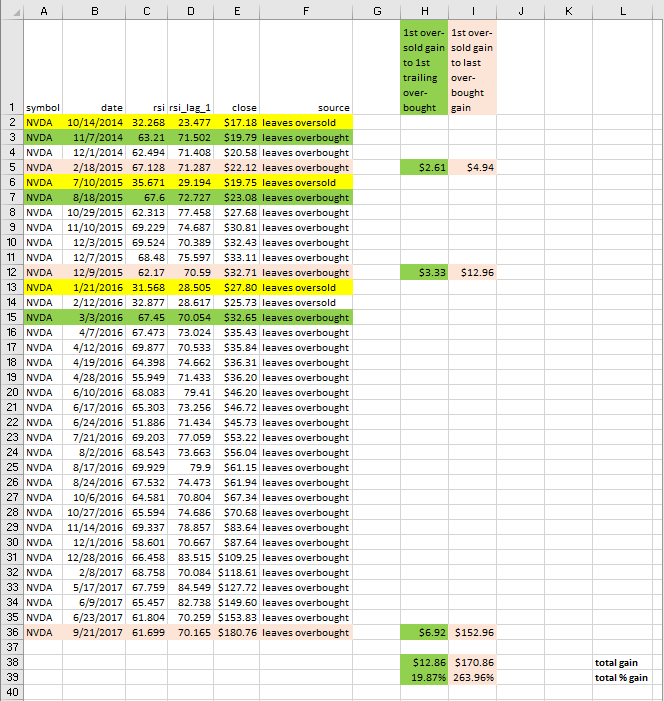Select column F header
This screenshot has height=701, width=664.
click(306, 11)
